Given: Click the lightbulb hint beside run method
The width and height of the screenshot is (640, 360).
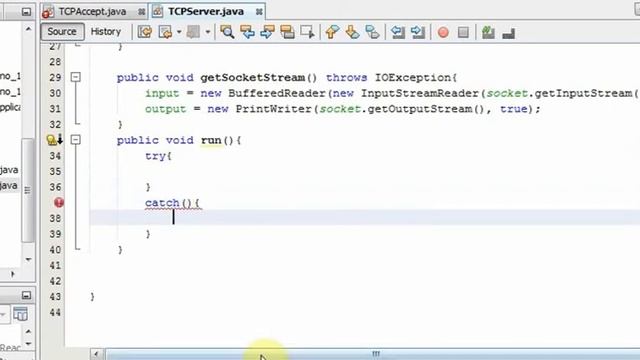Looking at the screenshot, I should click(51, 140).
